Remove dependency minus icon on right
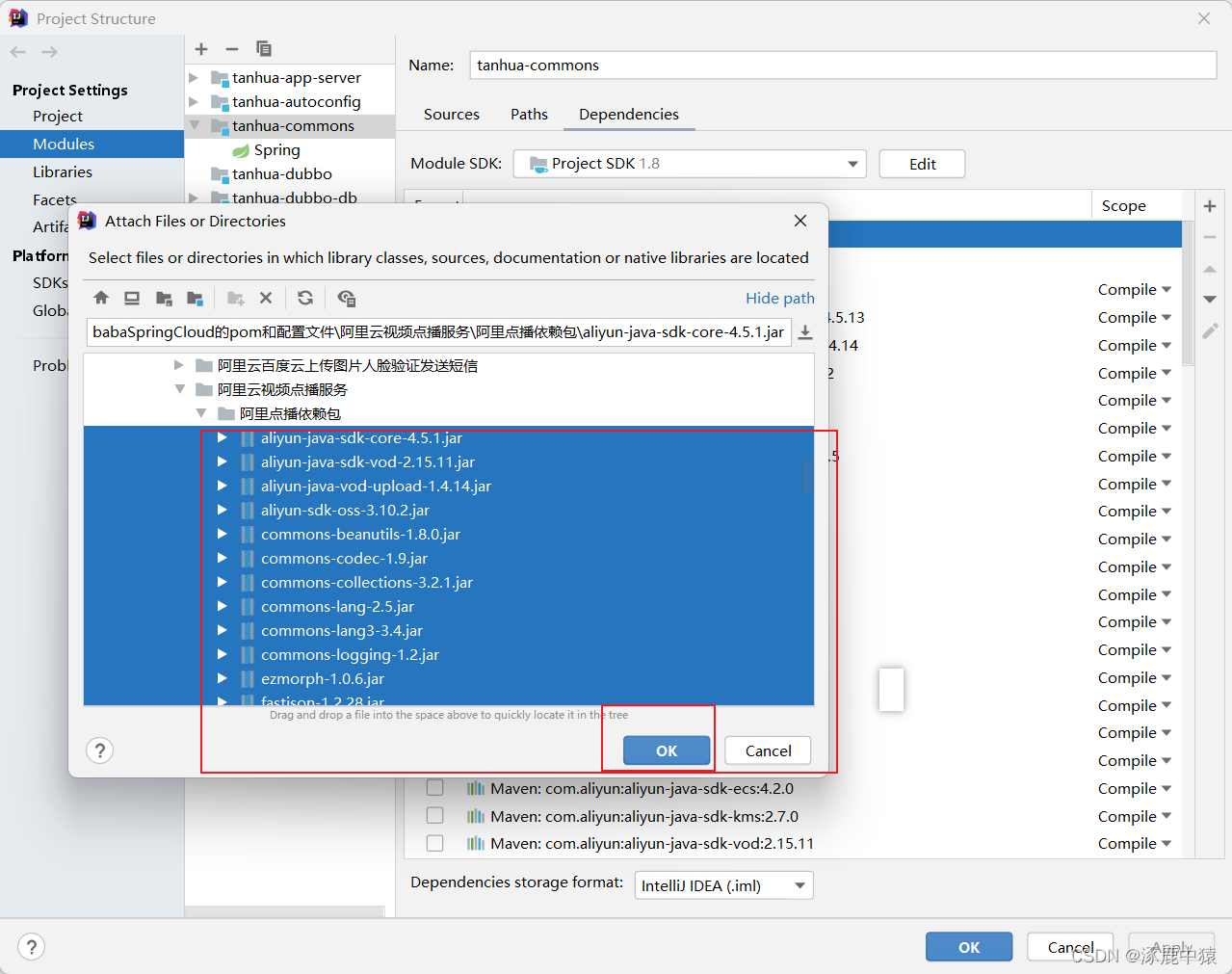1232x974 pixels. coord(1210,237)
